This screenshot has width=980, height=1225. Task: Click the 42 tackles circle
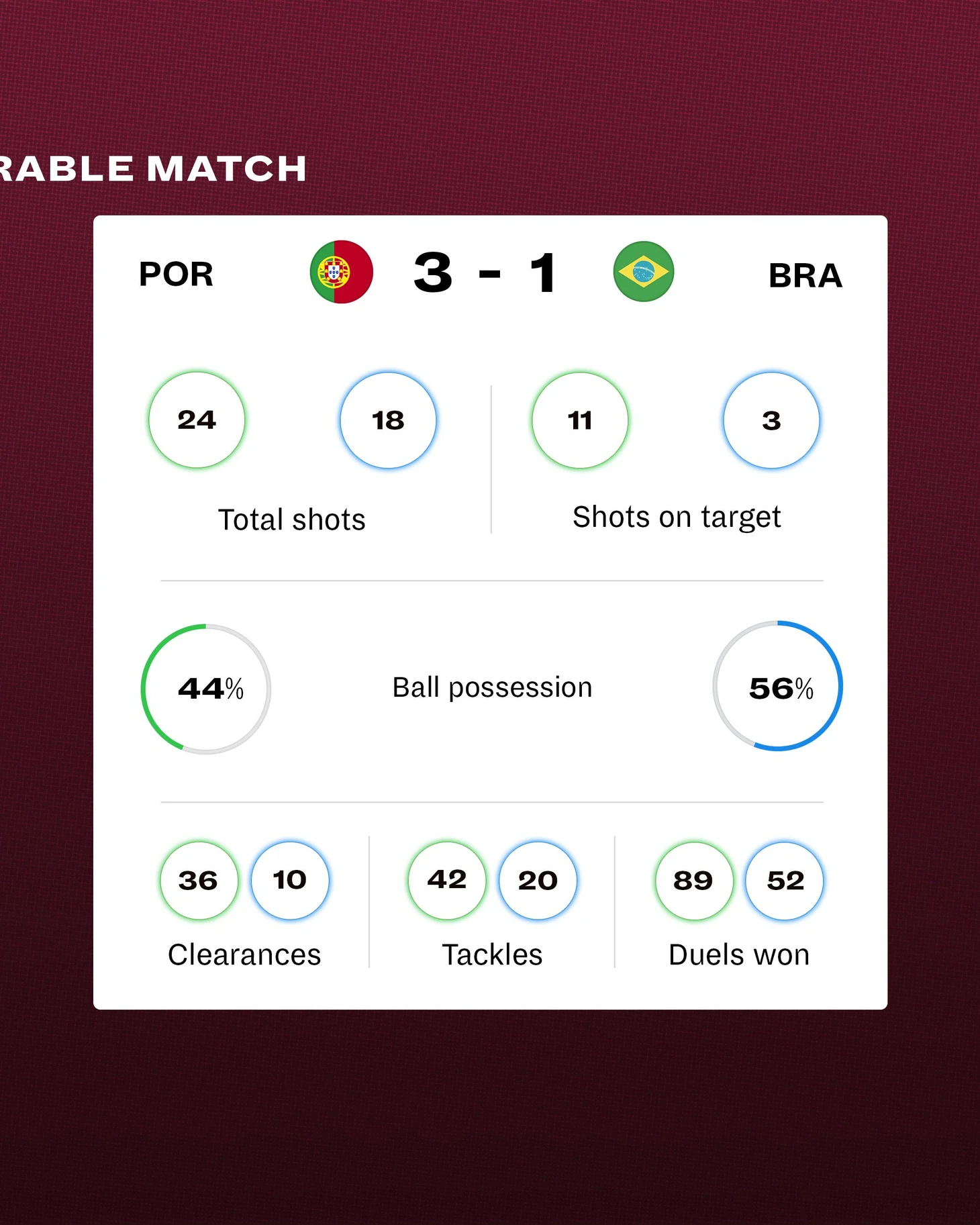[447, 880]
